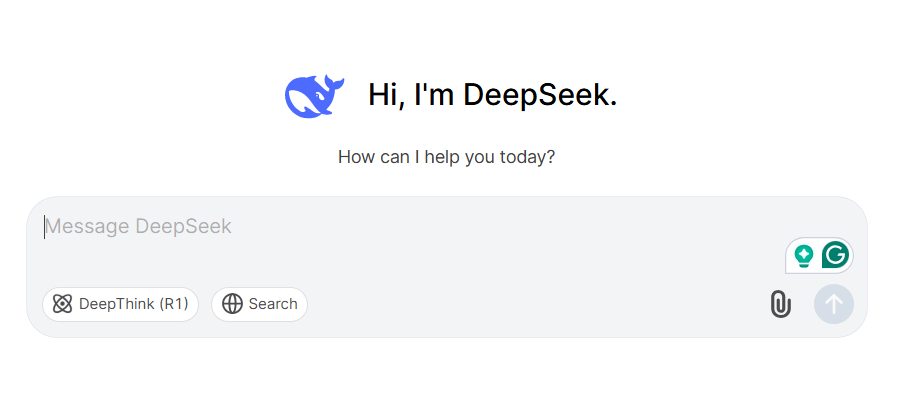The image size is (923, 400).
Task: Attach a file with the paperclip icon
Action: 781,304
